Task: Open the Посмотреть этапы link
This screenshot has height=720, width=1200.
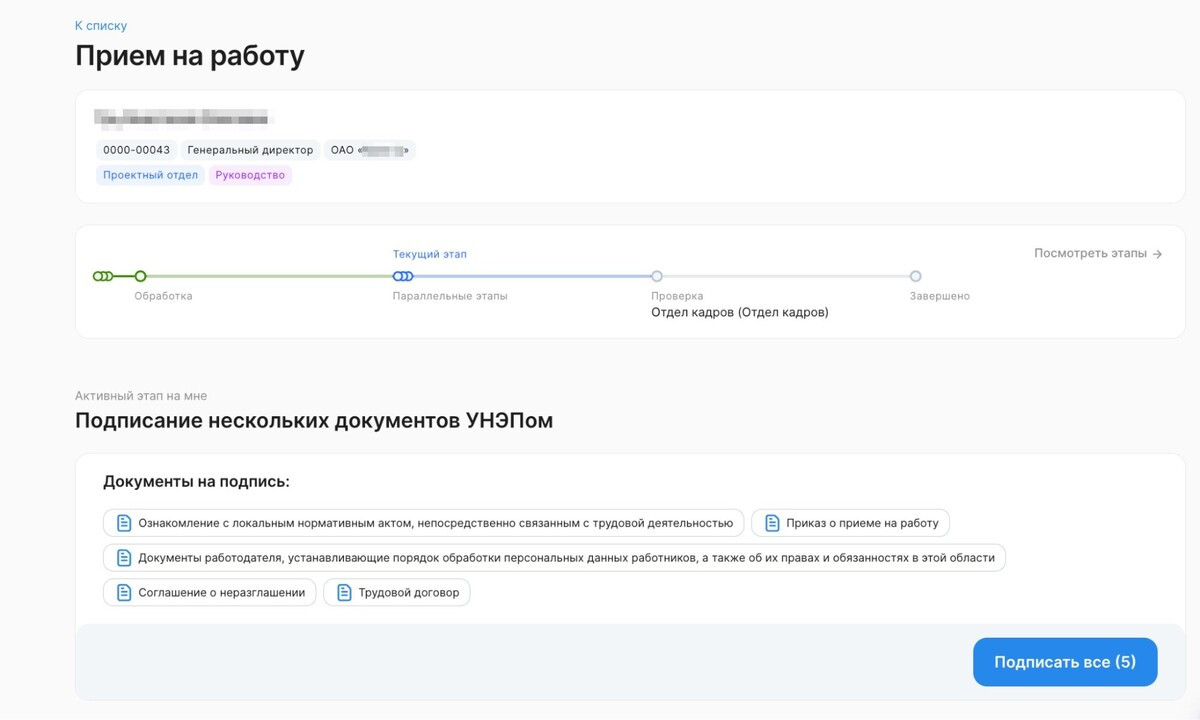Action: coord(1098,254)
